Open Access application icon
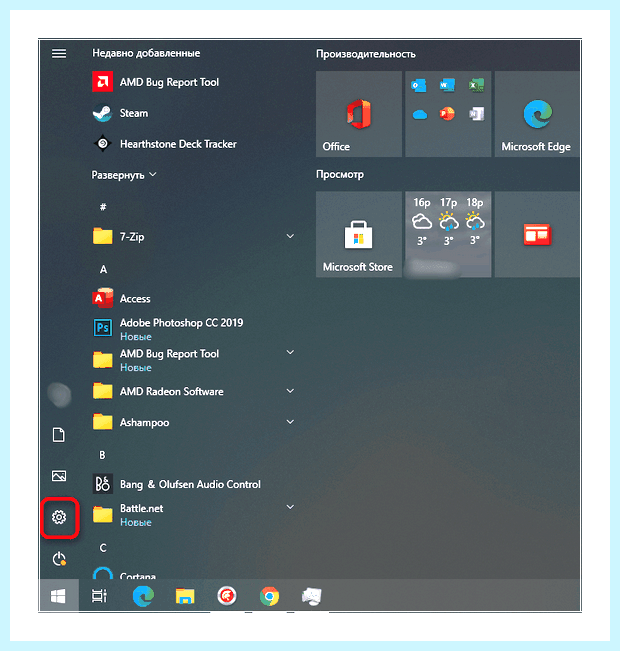This screenshot has height=651, width=620. coord(102,298)
